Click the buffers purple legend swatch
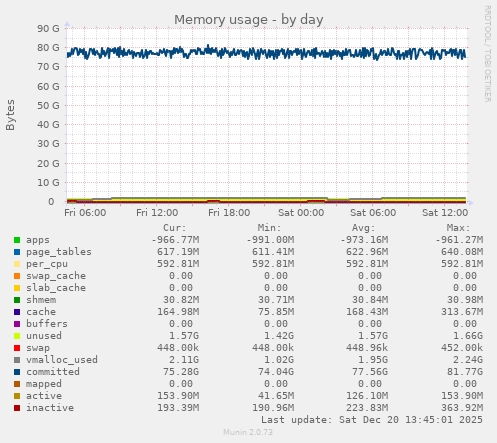 [17, 324]
